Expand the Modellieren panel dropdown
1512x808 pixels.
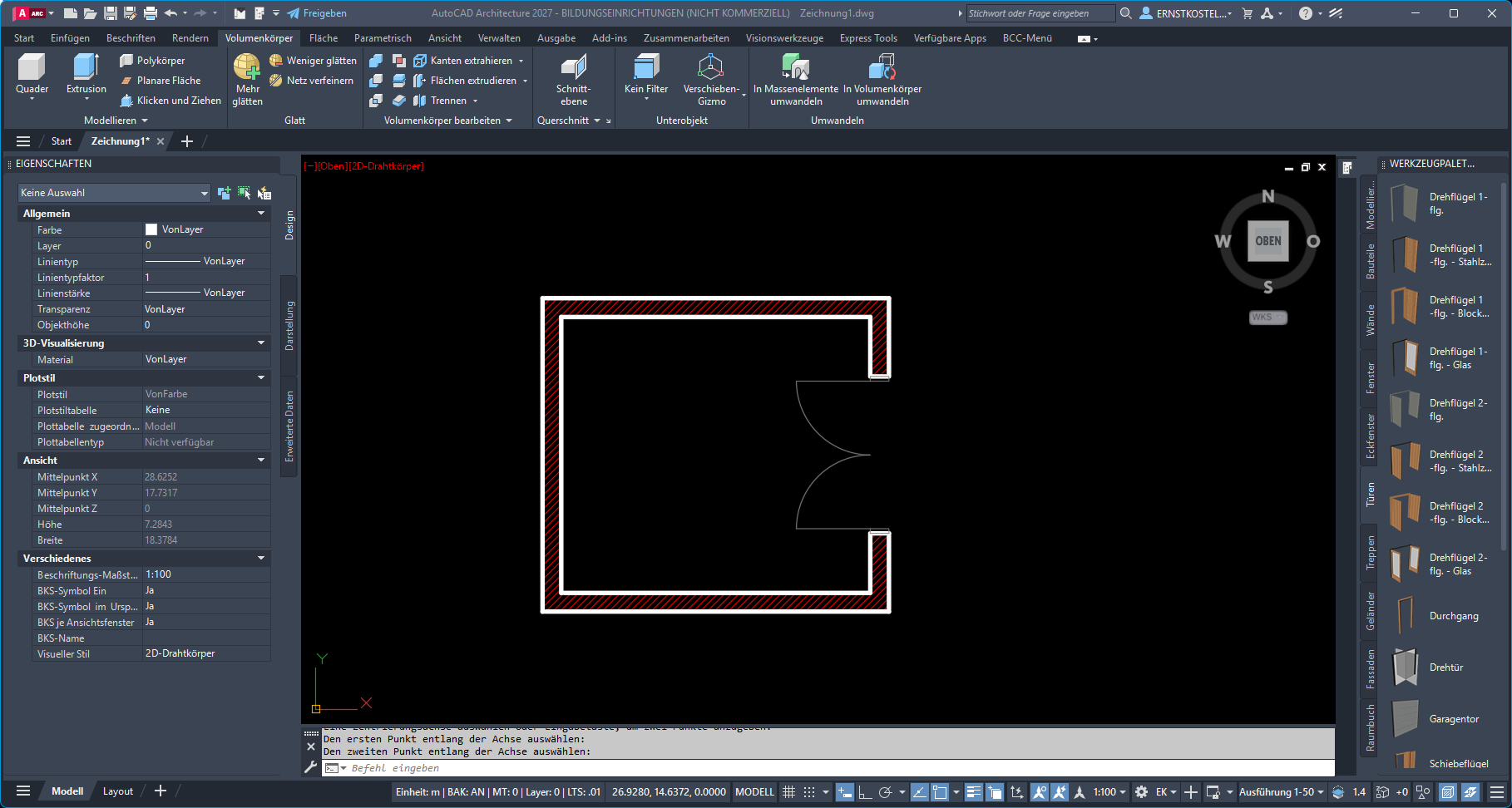(116, 121)
